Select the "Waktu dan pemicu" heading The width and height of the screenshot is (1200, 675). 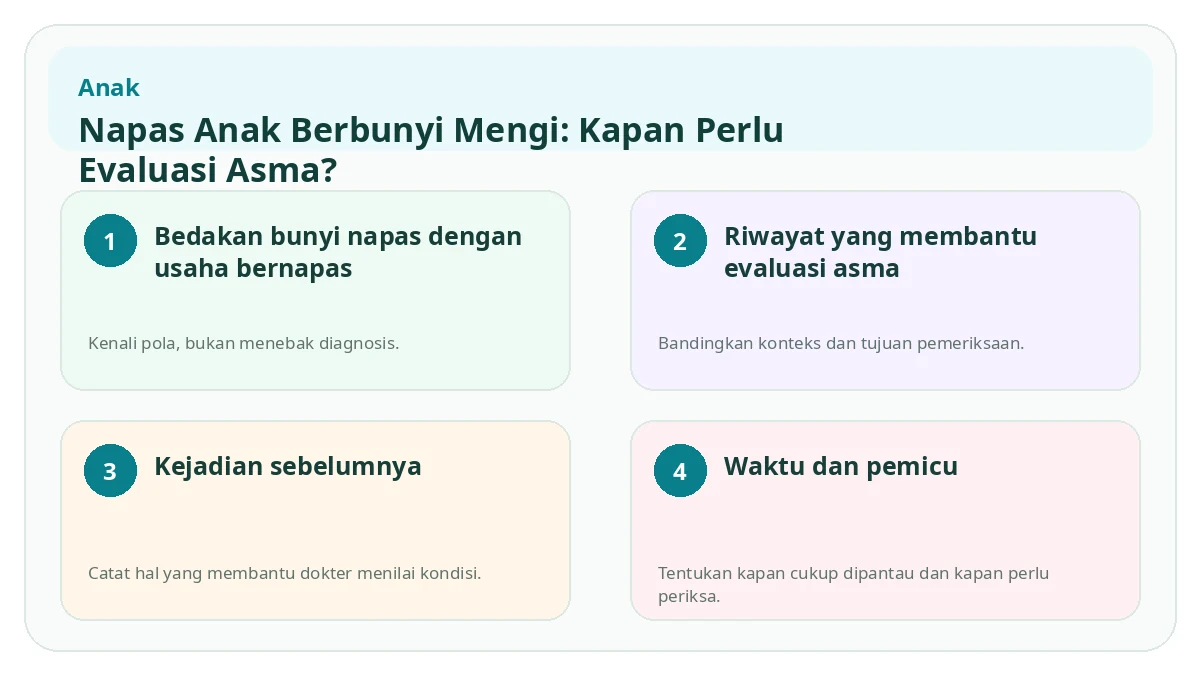[841, 466]
